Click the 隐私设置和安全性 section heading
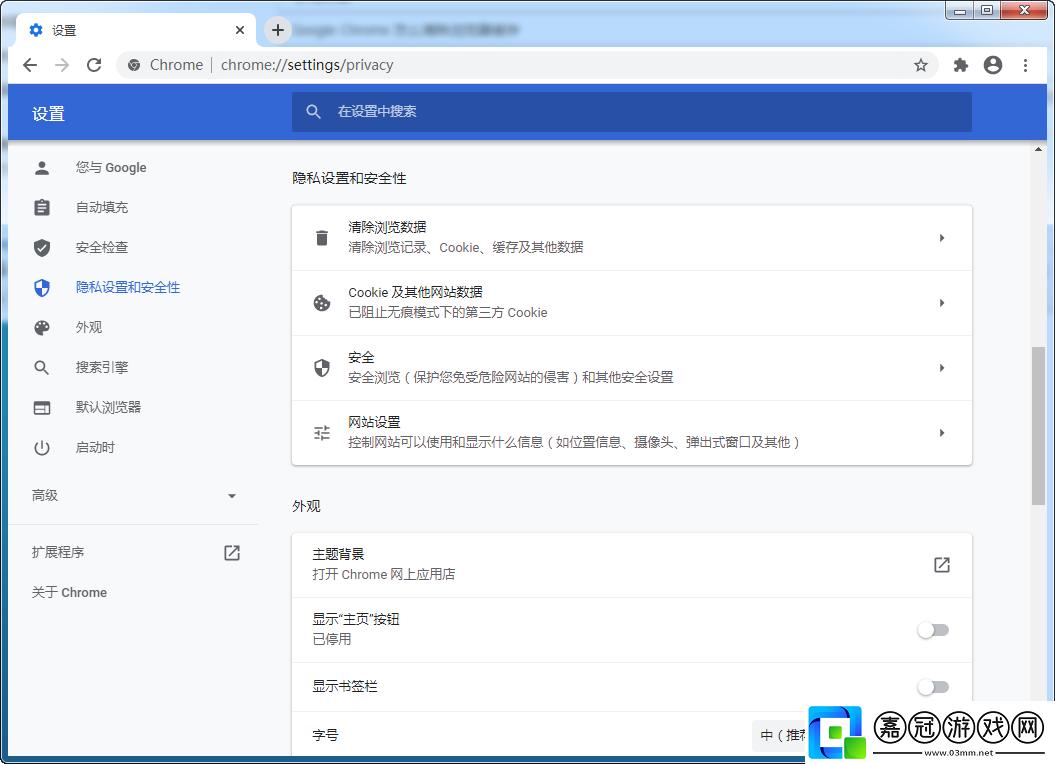 click(349, 178)
